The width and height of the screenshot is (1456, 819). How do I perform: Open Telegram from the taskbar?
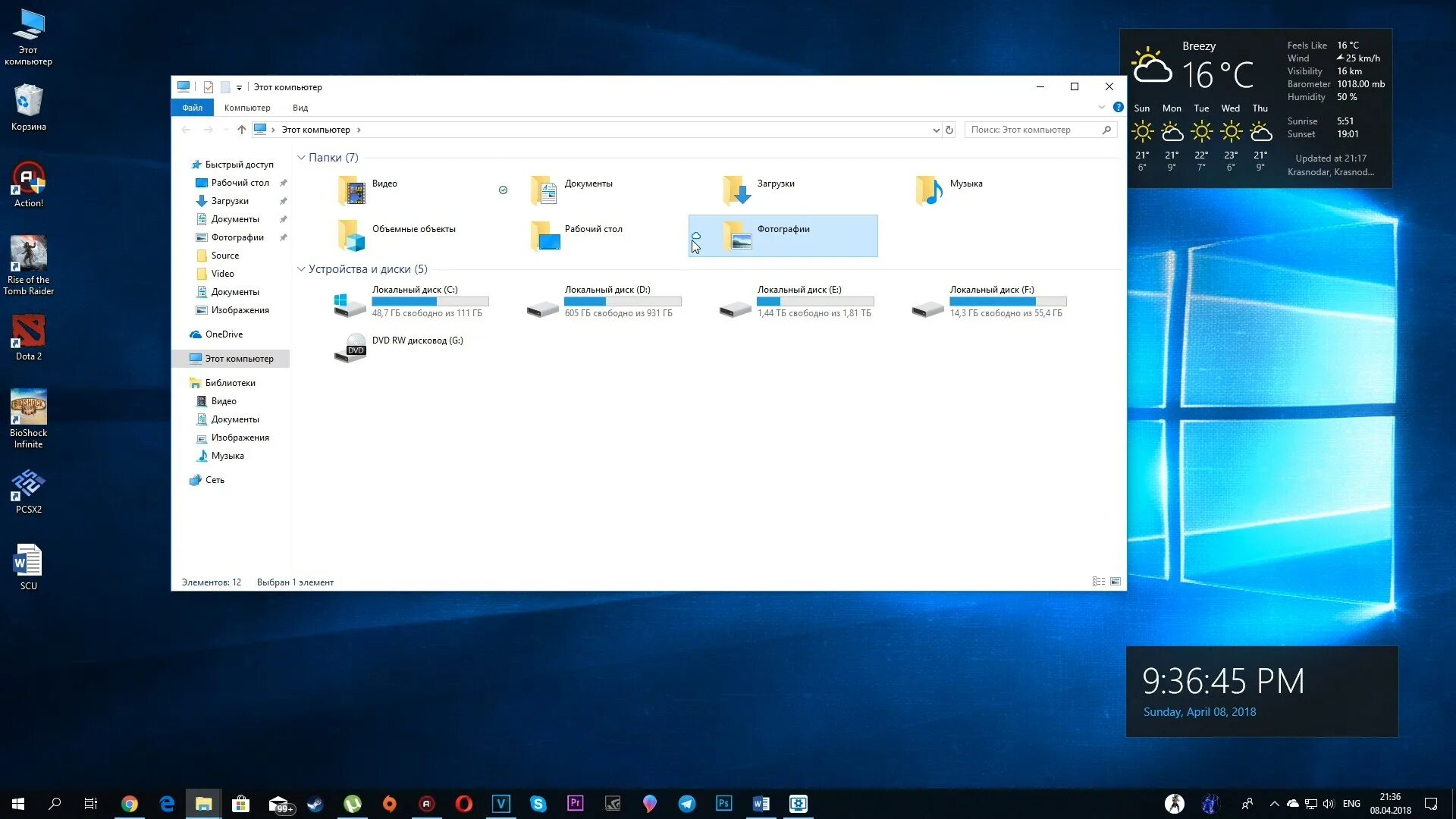[x=687, y=803]
